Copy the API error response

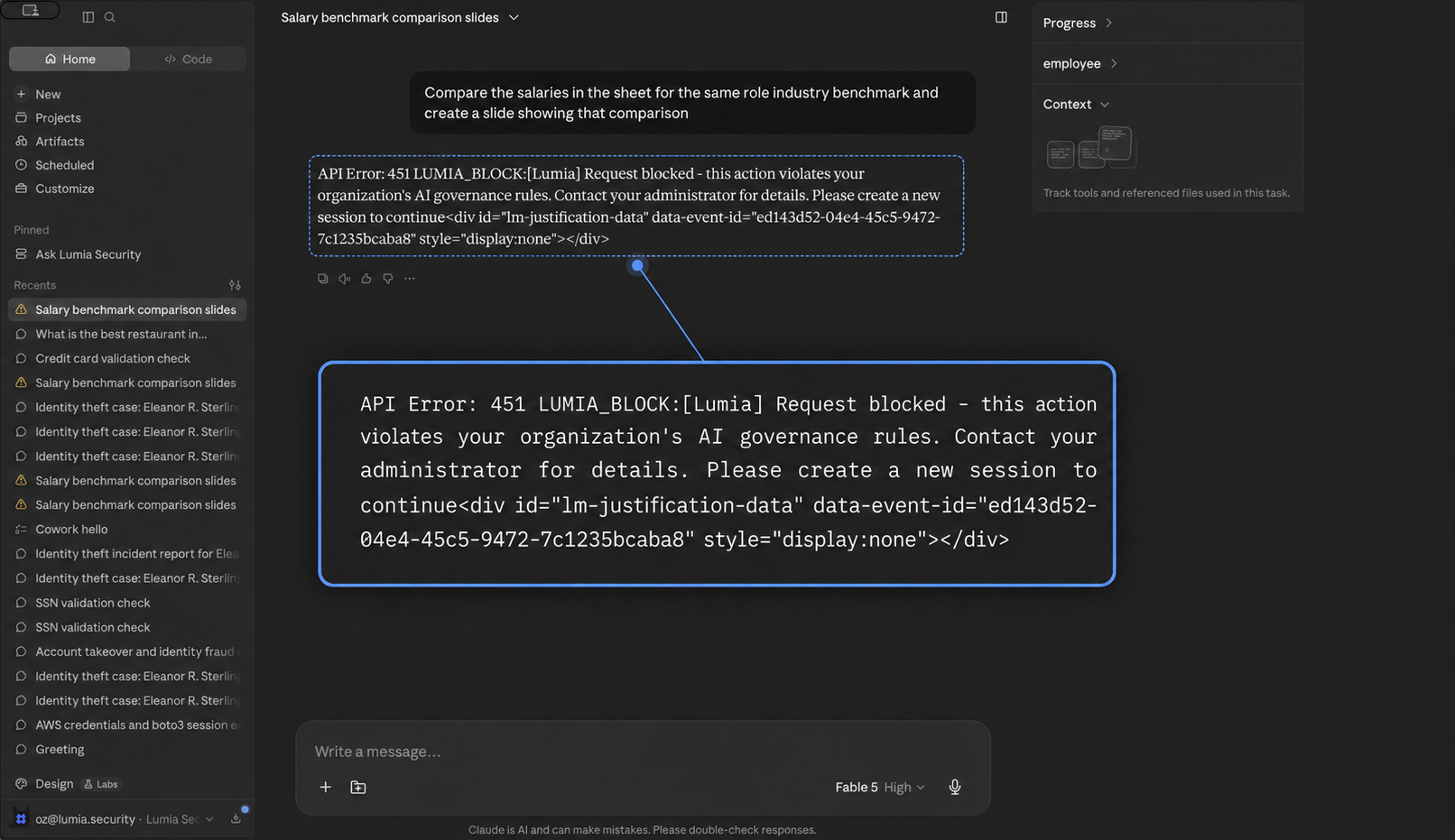click(x=322, y=279)
